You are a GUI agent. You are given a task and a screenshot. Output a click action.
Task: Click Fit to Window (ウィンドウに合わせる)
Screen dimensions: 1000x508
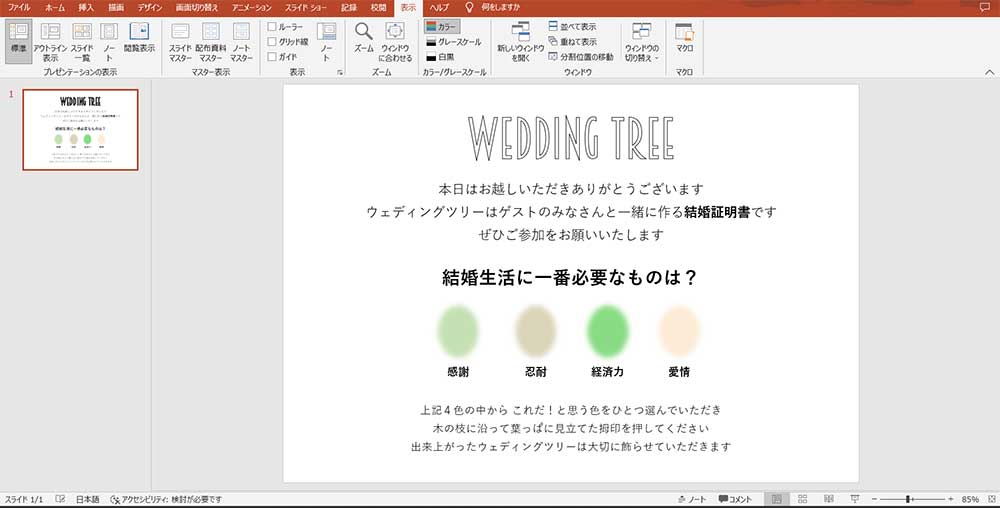(395, 38)
